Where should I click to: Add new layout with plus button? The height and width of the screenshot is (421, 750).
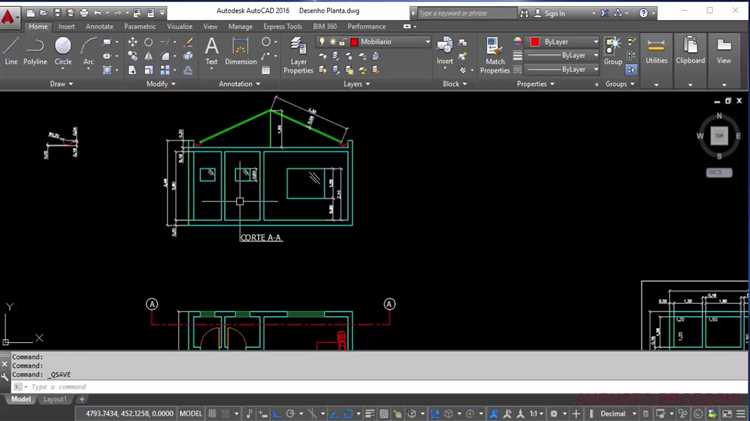pyautogui.click(x=82, y=399)
